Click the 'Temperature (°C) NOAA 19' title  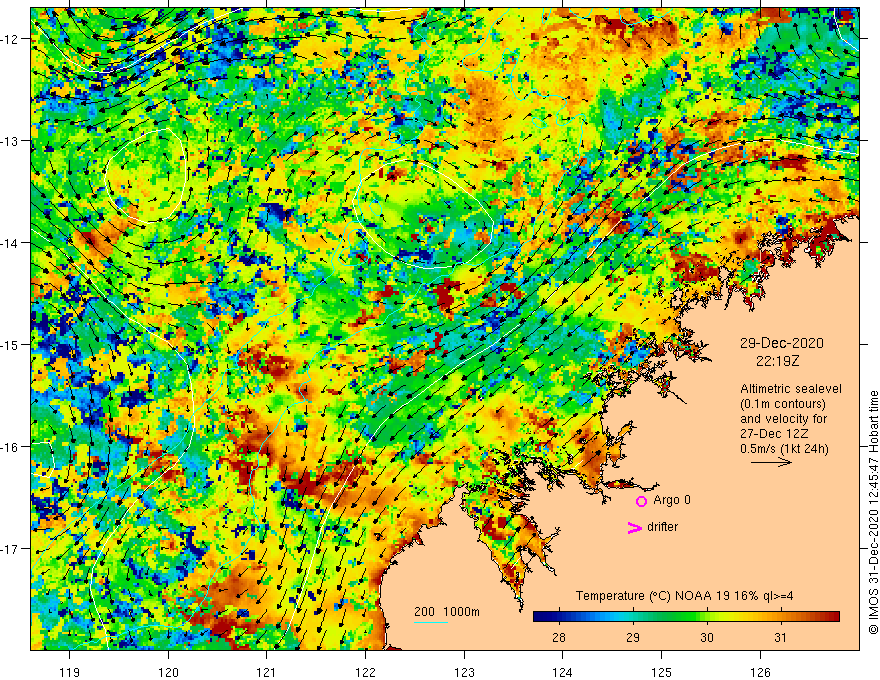point(652,596)
